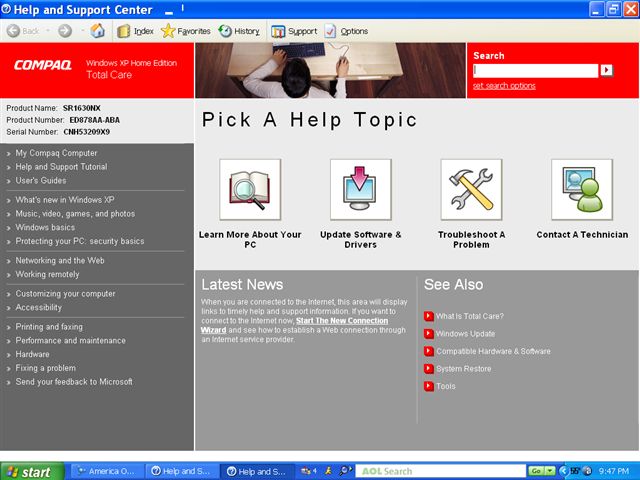Open Music, video, games, and photos
This screenshot has height=480, width=640.
click(75, 214)
